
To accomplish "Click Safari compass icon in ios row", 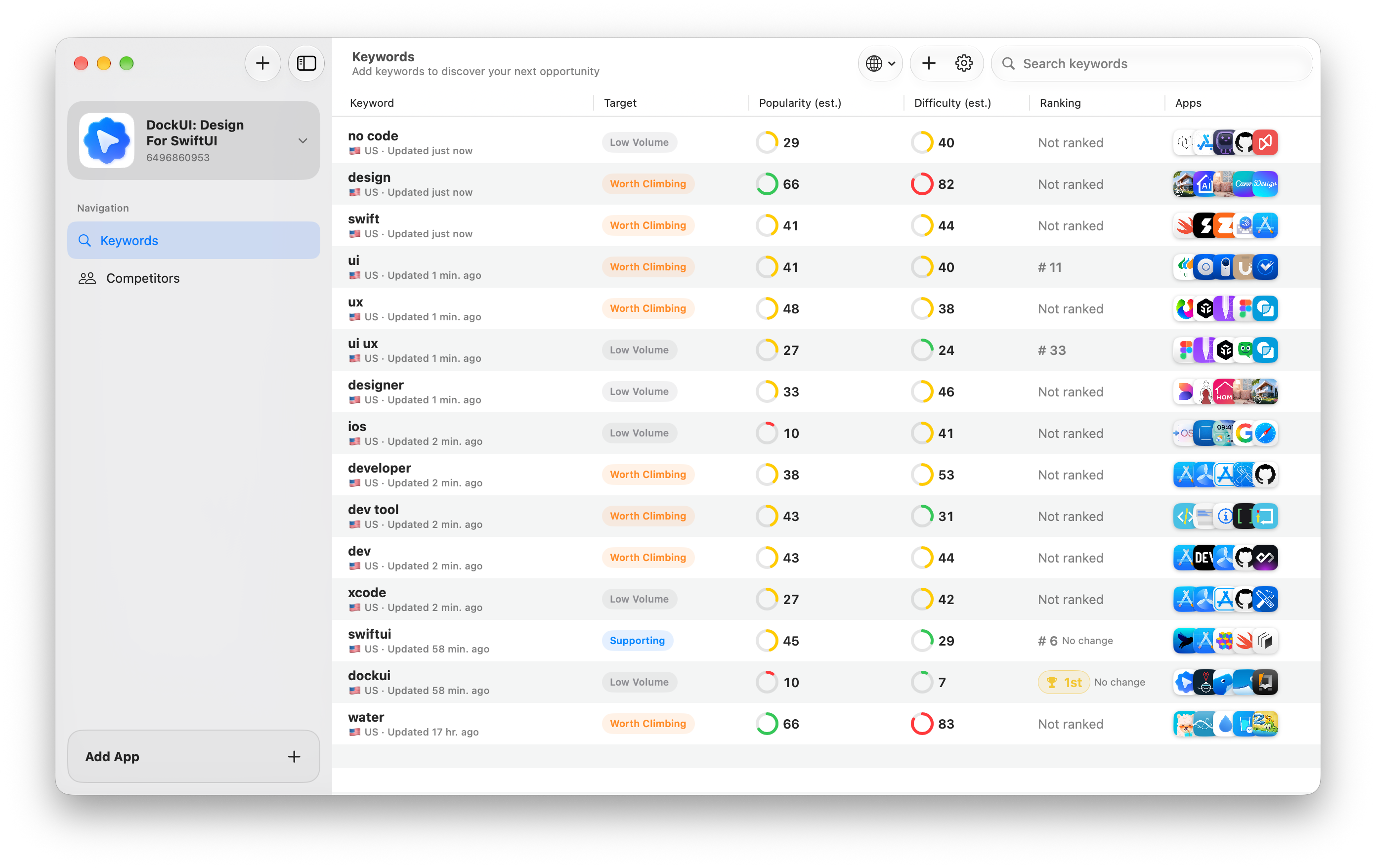I will [x=1265, y=433].
